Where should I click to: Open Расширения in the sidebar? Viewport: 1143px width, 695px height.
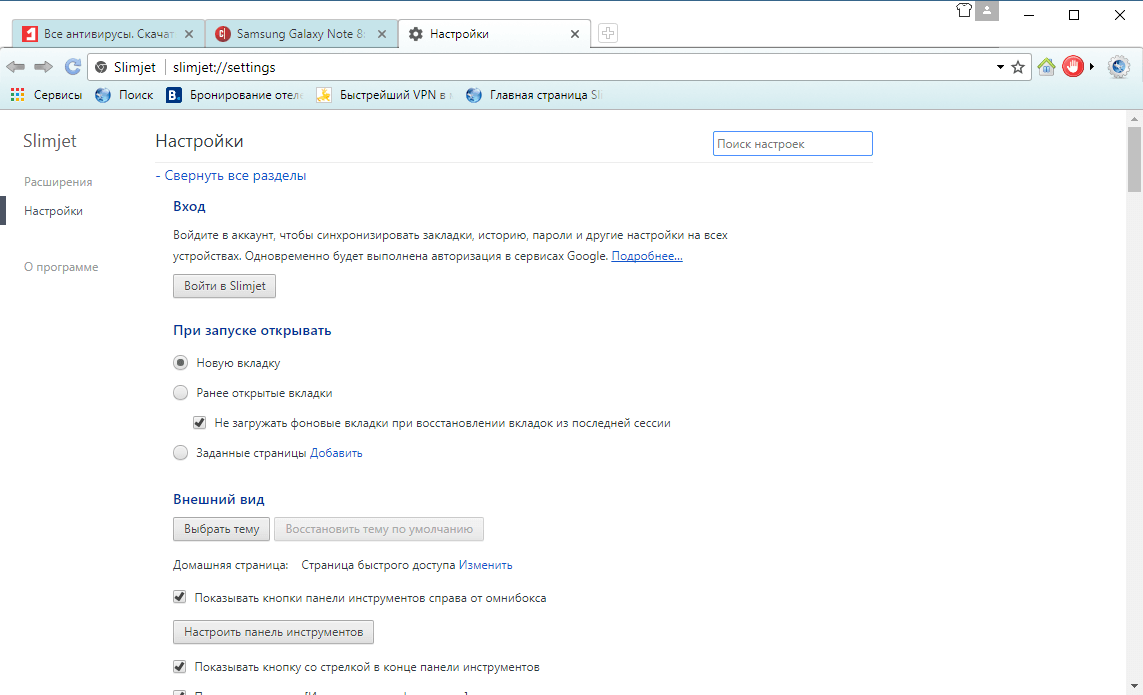58,182
